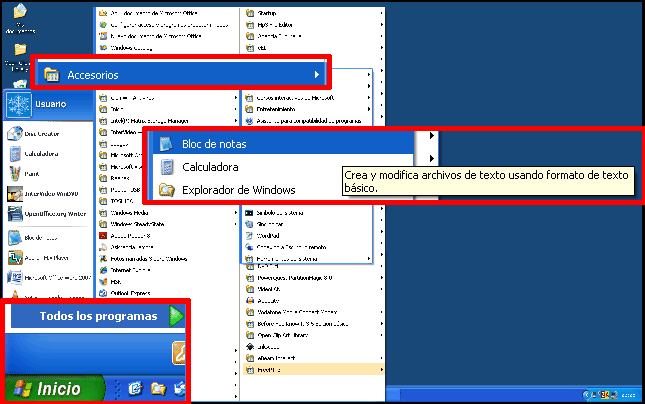Launch Internet Explorer from quick launch bar
Image resolution: width=645 pixels, height=404 pixels.
point(136,389)
